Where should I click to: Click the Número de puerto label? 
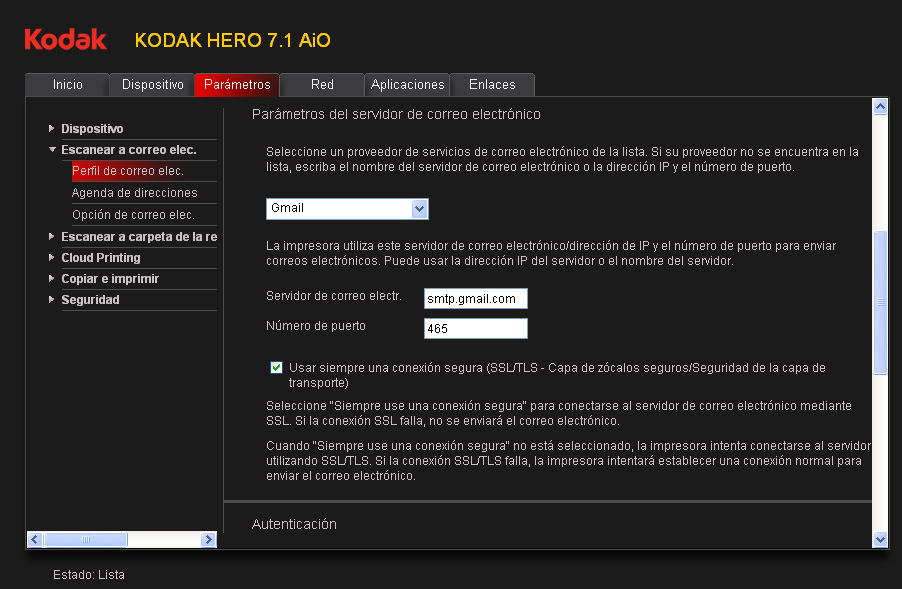[x=316, y=326]
